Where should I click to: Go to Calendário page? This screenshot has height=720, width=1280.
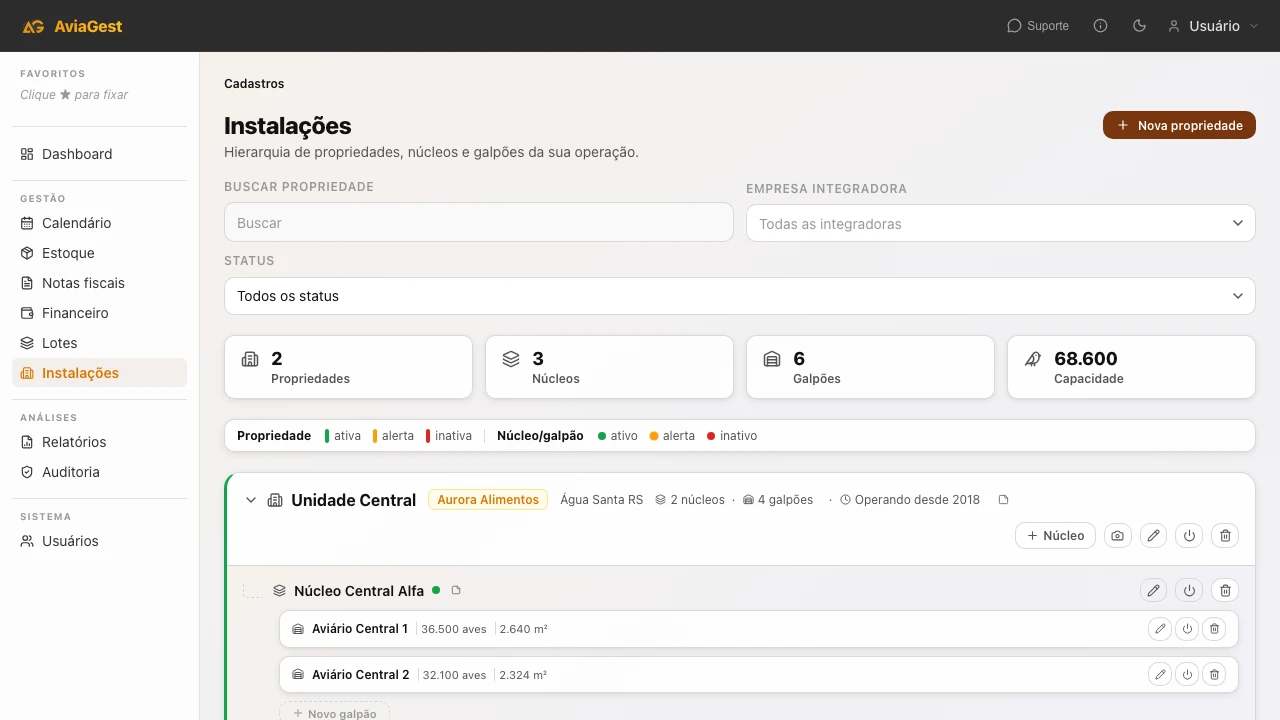pyautogui.click(x=99, y=223)
